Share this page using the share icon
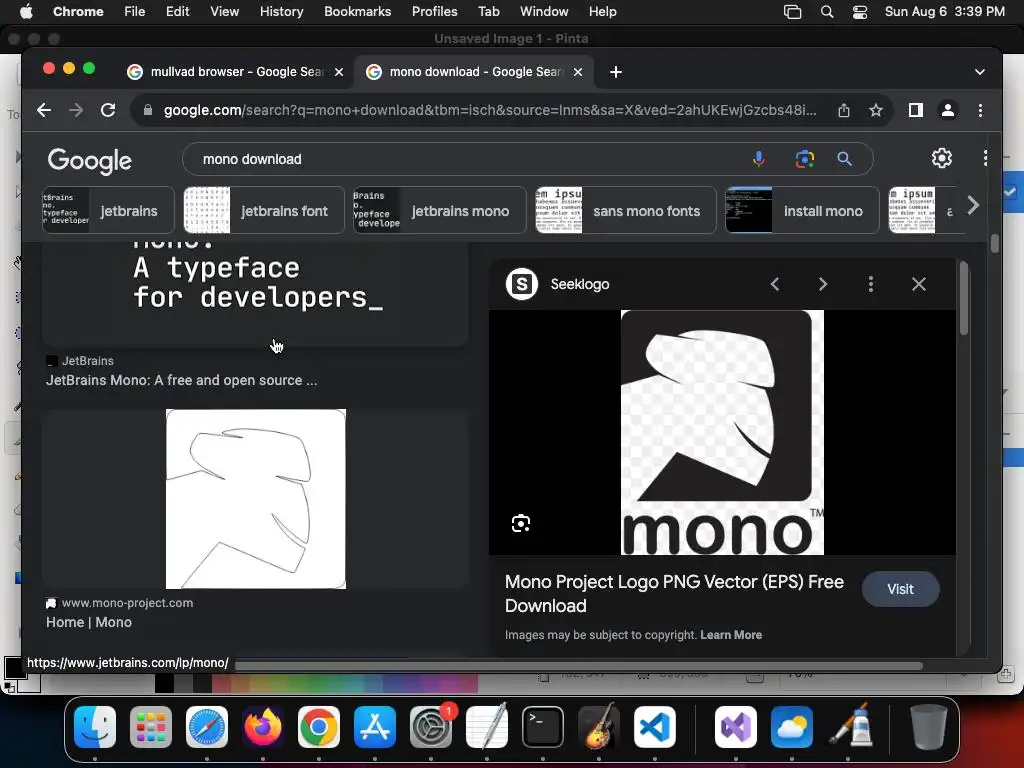This screenshot has width=1024, height=768. 844,110
